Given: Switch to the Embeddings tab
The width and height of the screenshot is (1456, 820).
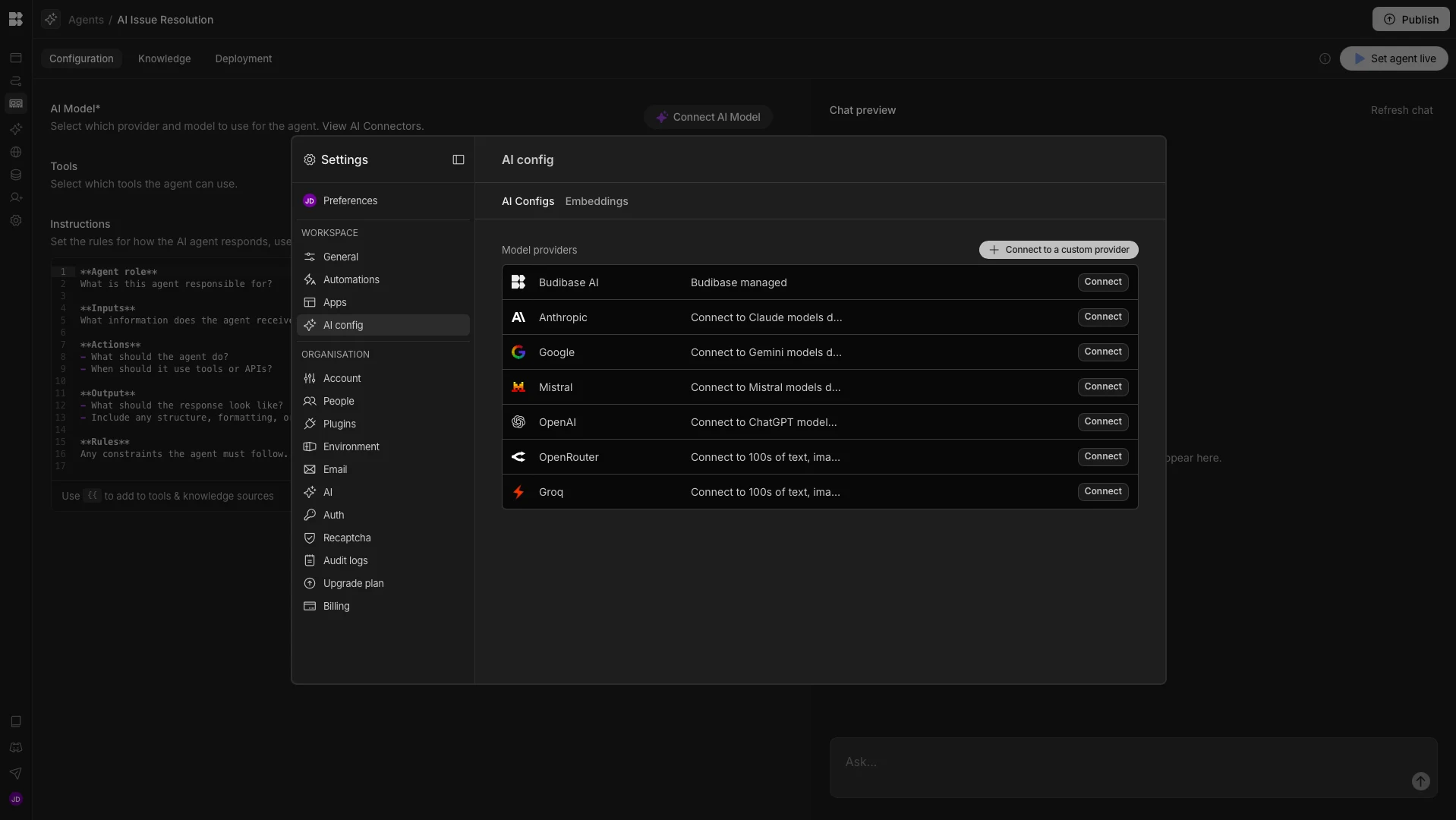Looking at the screenshot, I should click(596, 201).
